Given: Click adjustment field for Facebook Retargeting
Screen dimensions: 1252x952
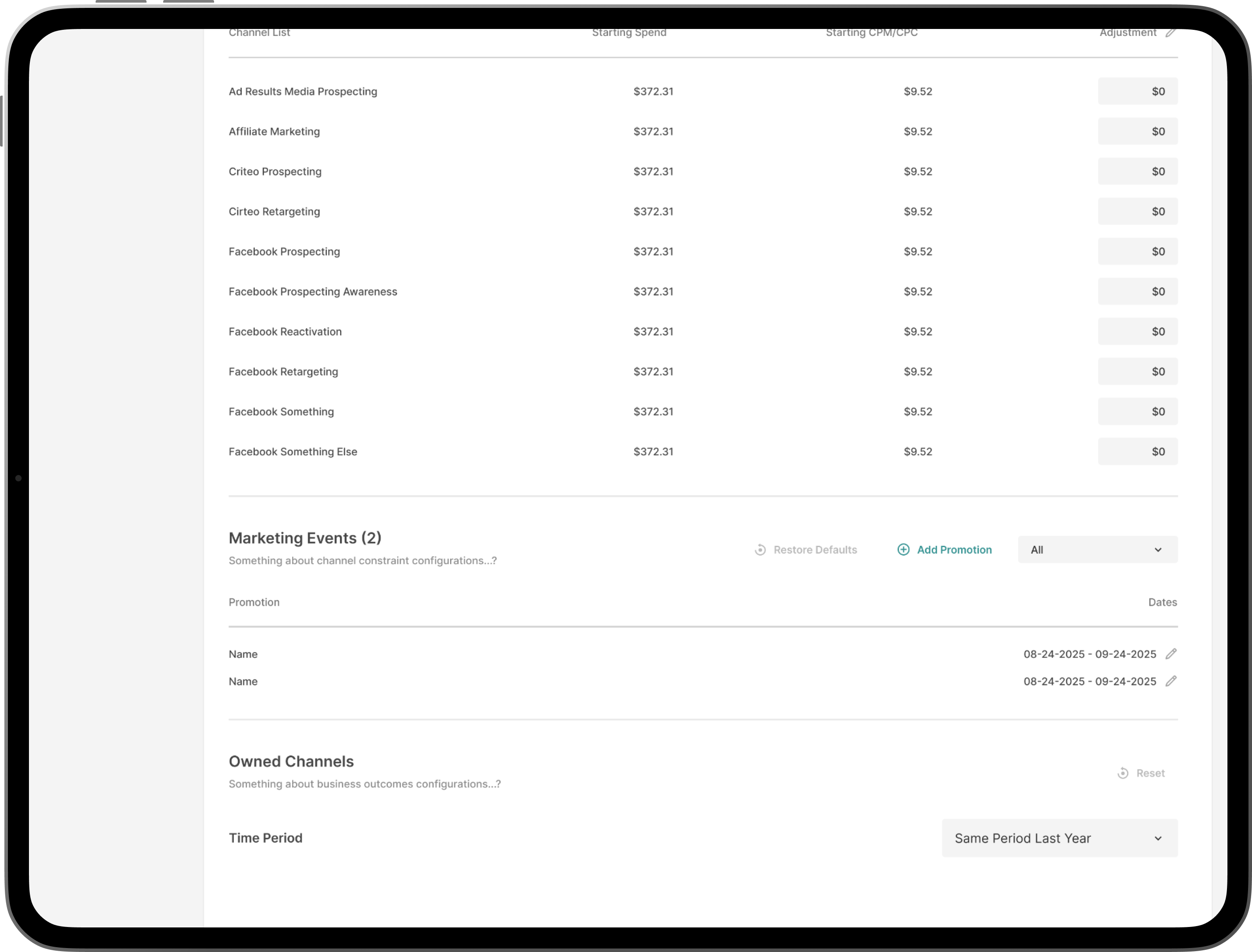Looking at the screenshot, I should 1138,372.
